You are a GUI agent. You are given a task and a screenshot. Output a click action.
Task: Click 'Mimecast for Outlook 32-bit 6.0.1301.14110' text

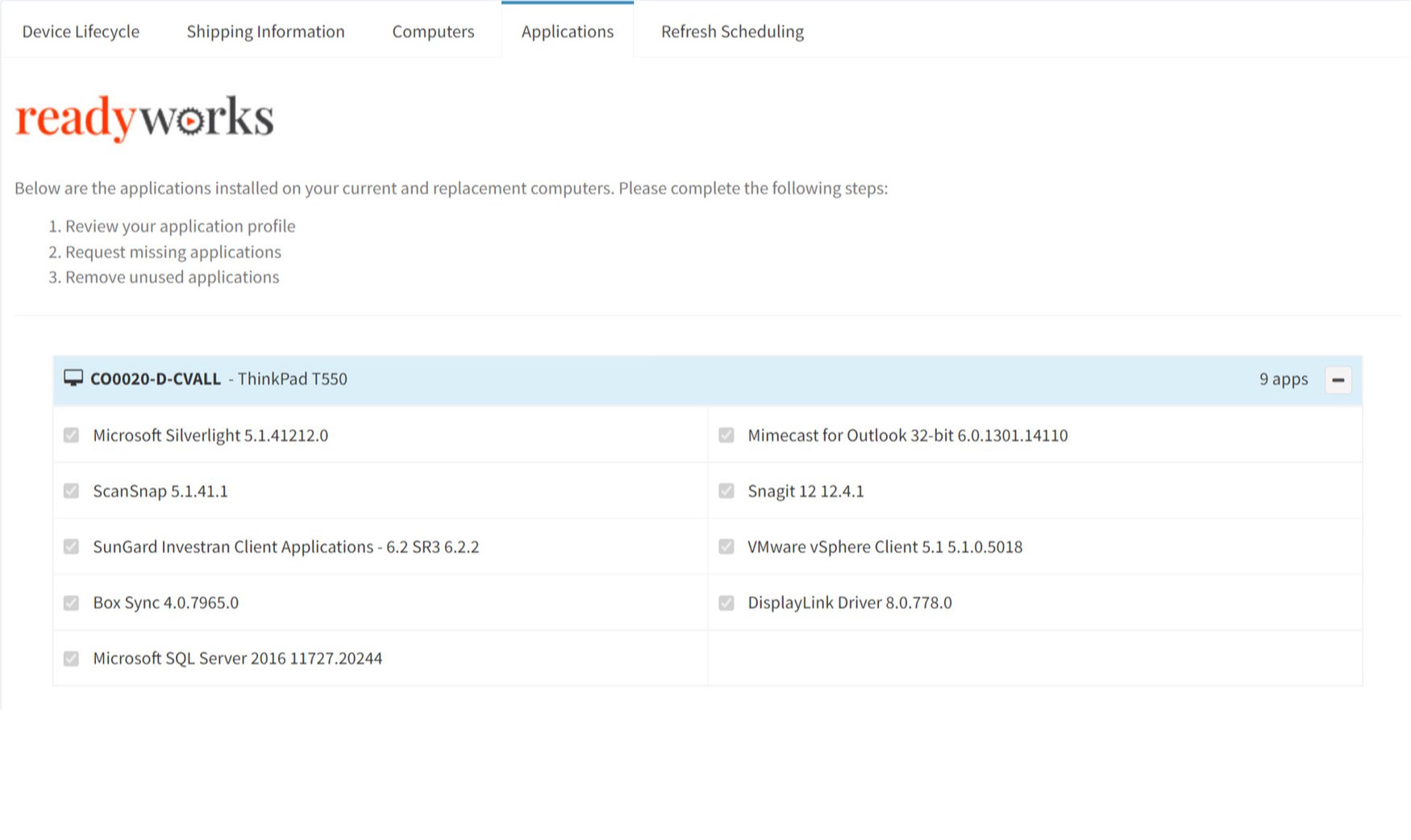908,435
